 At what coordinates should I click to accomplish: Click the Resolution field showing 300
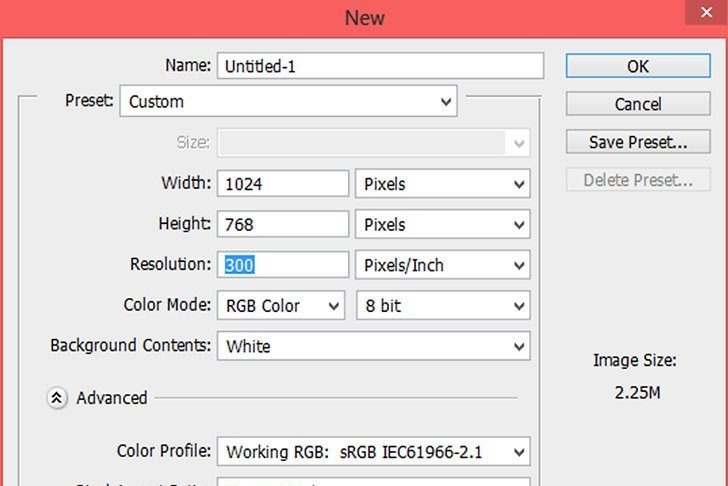click(x=283, y=266)
